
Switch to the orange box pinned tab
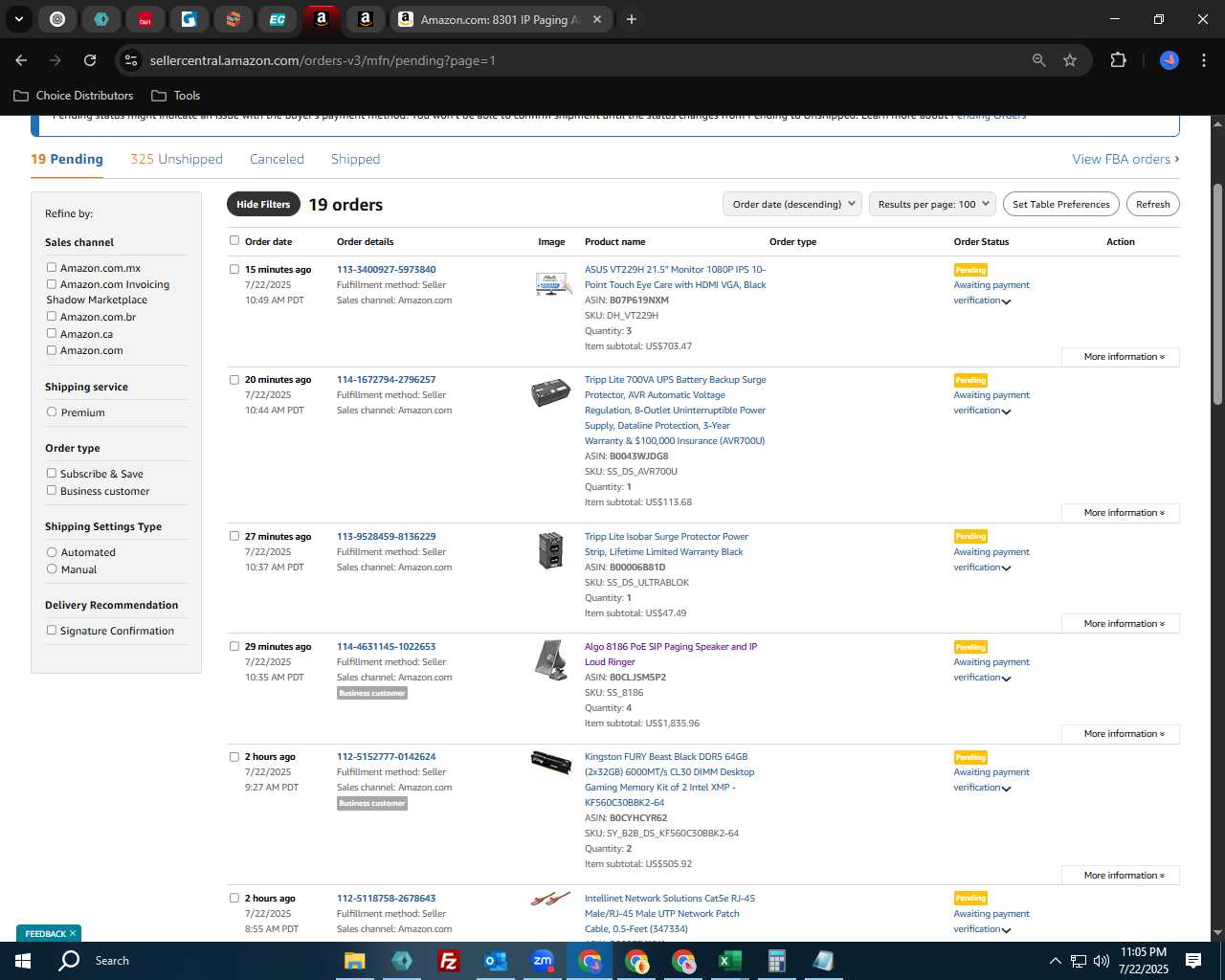[233, 19]
